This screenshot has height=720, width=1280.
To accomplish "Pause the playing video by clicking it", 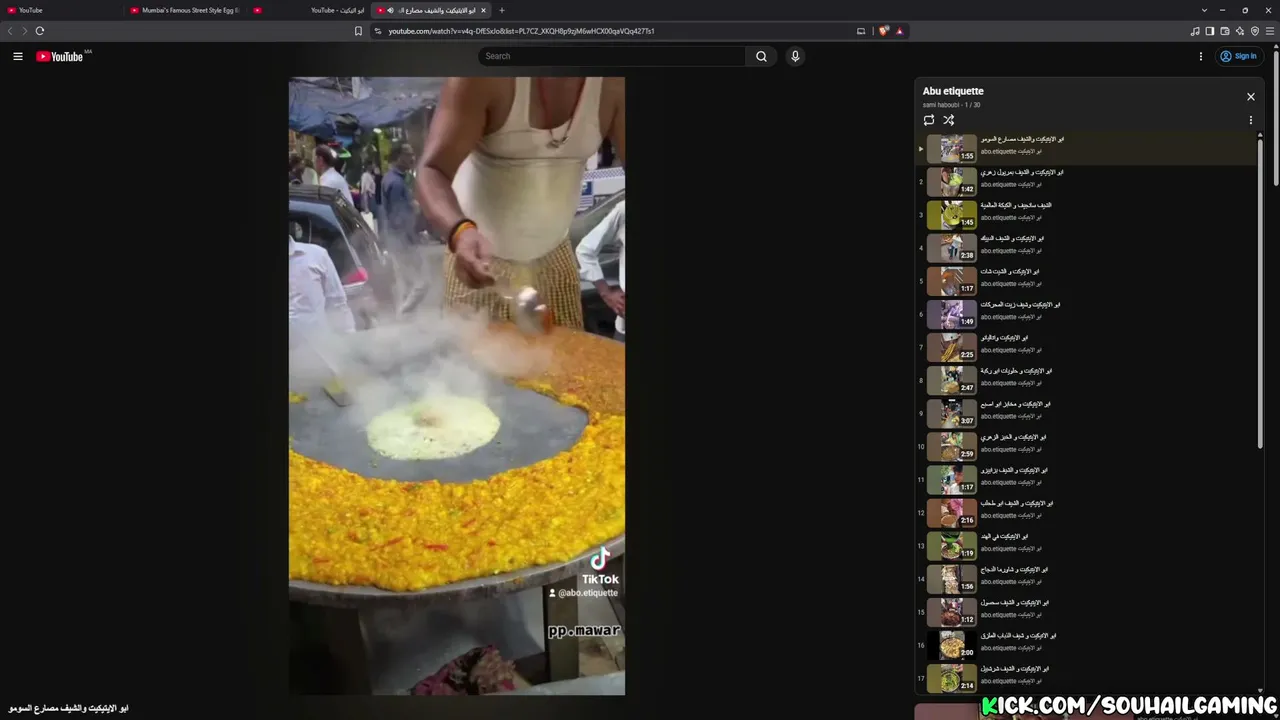I will pos(457,385).
